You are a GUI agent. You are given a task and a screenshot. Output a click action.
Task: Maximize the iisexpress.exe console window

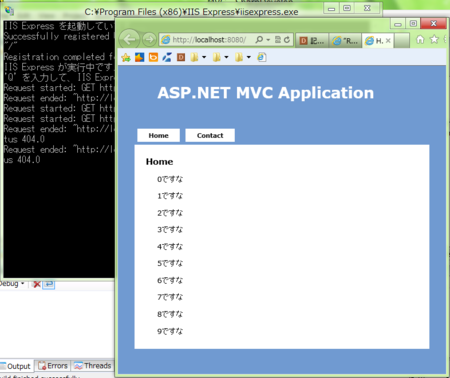point(347,8)
